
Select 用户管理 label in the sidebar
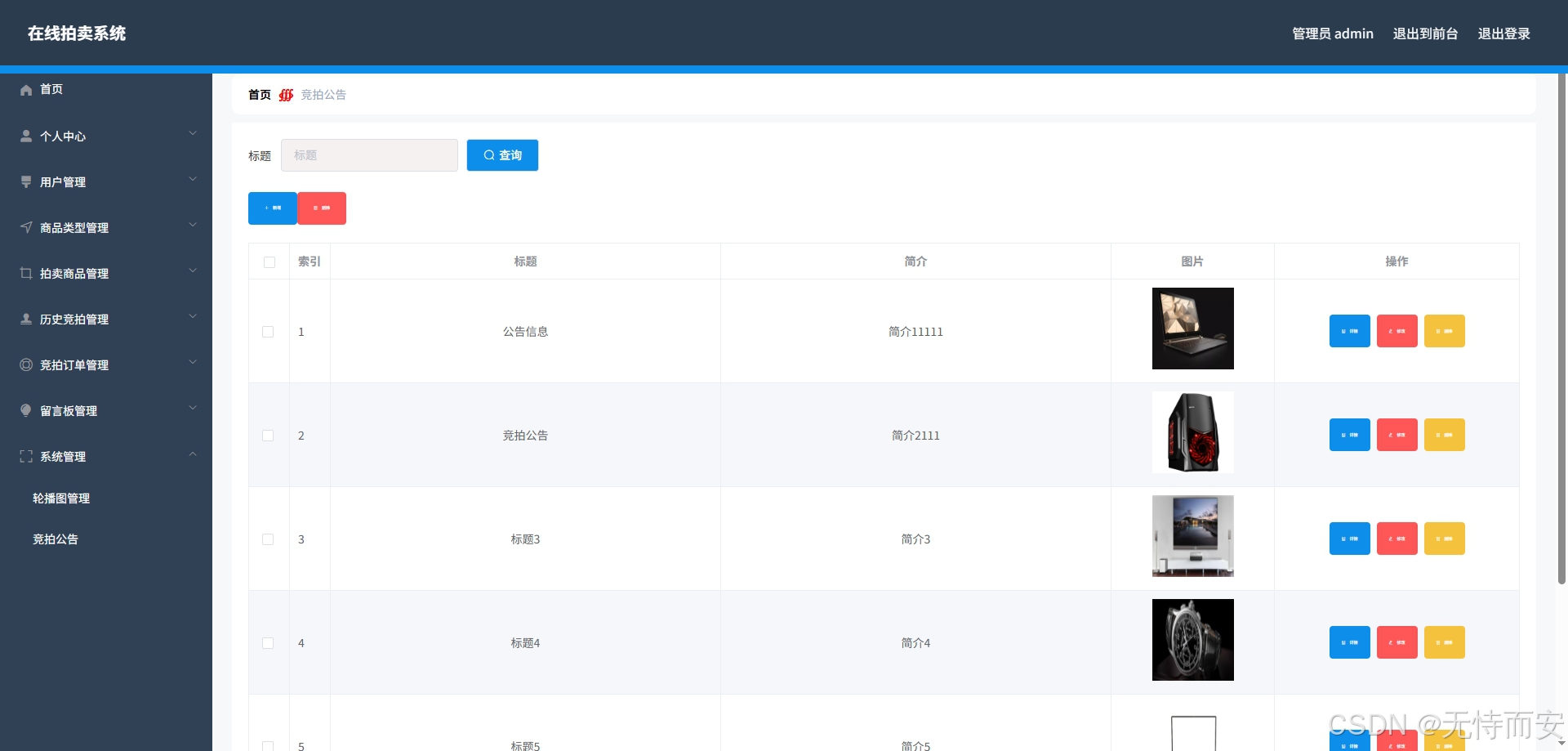coord(63,182)
